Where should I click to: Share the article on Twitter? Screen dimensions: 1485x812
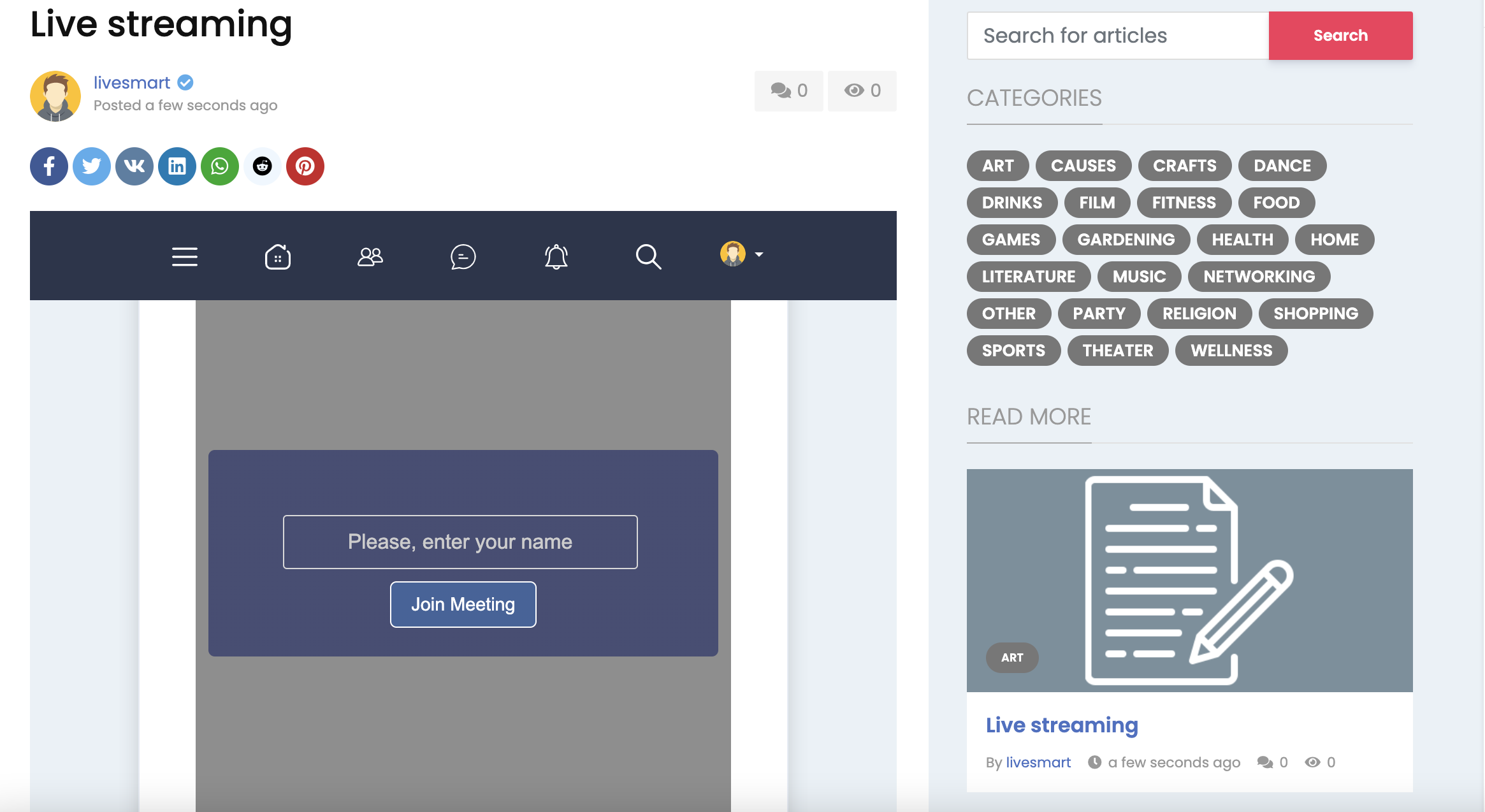coord(91,166)
